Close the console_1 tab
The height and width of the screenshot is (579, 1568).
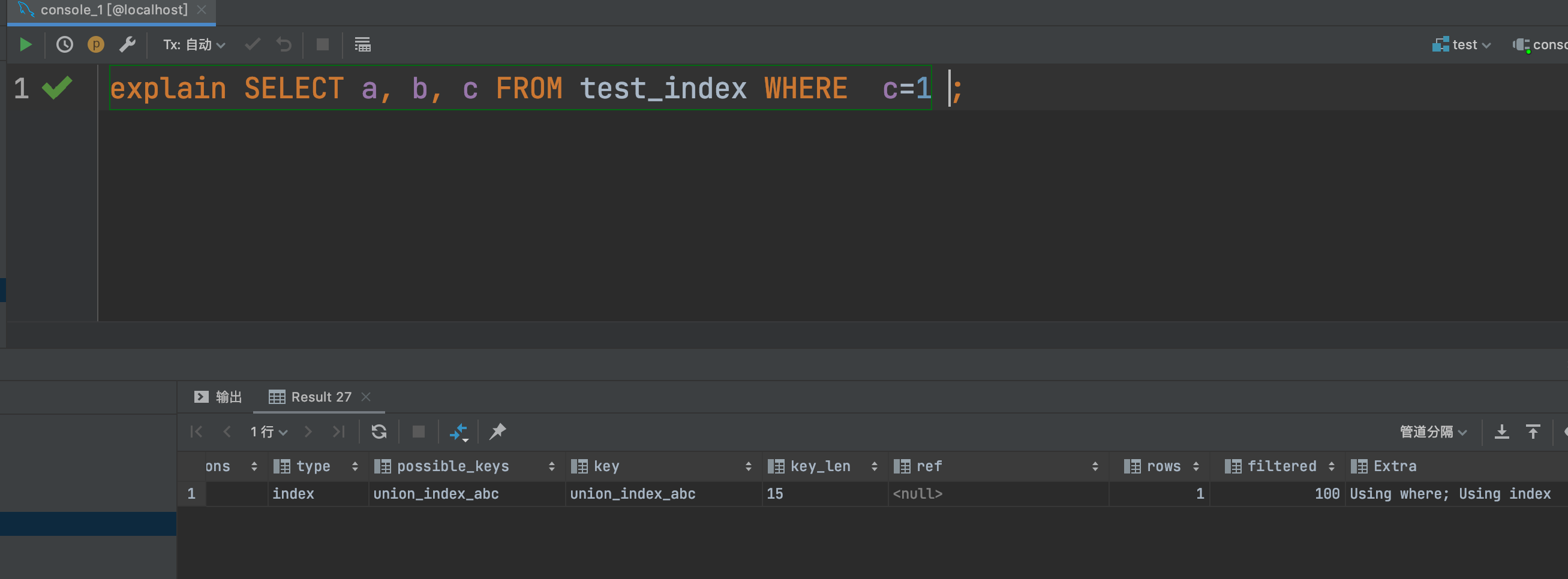pyautogui.click(x=202, y=10)
